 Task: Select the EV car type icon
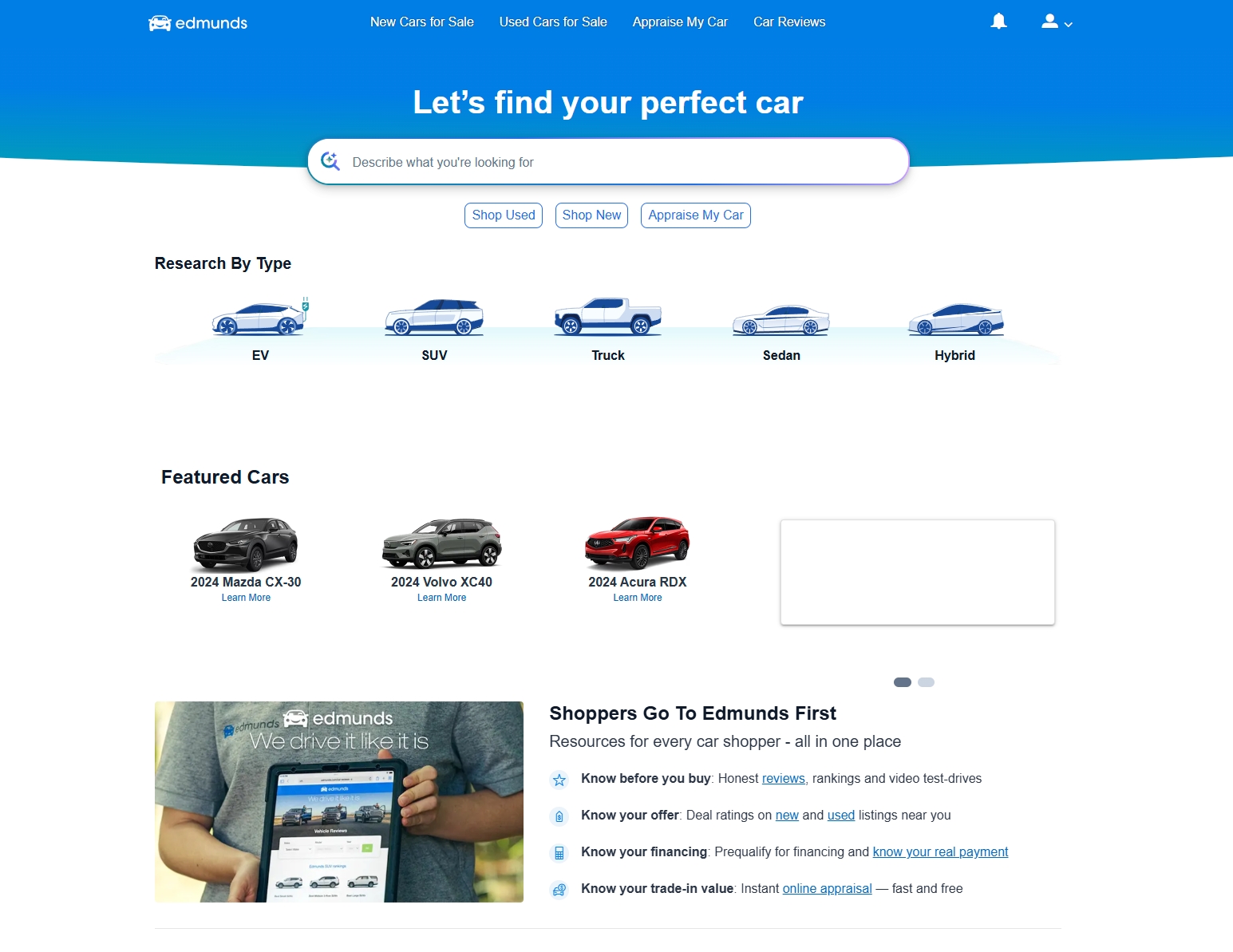(260, 317)
